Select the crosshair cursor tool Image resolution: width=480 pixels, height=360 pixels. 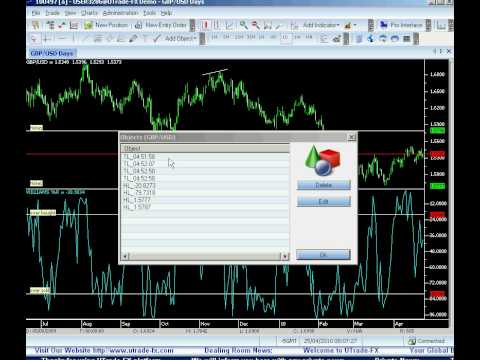pyautogui.click(x=47, y=39)
